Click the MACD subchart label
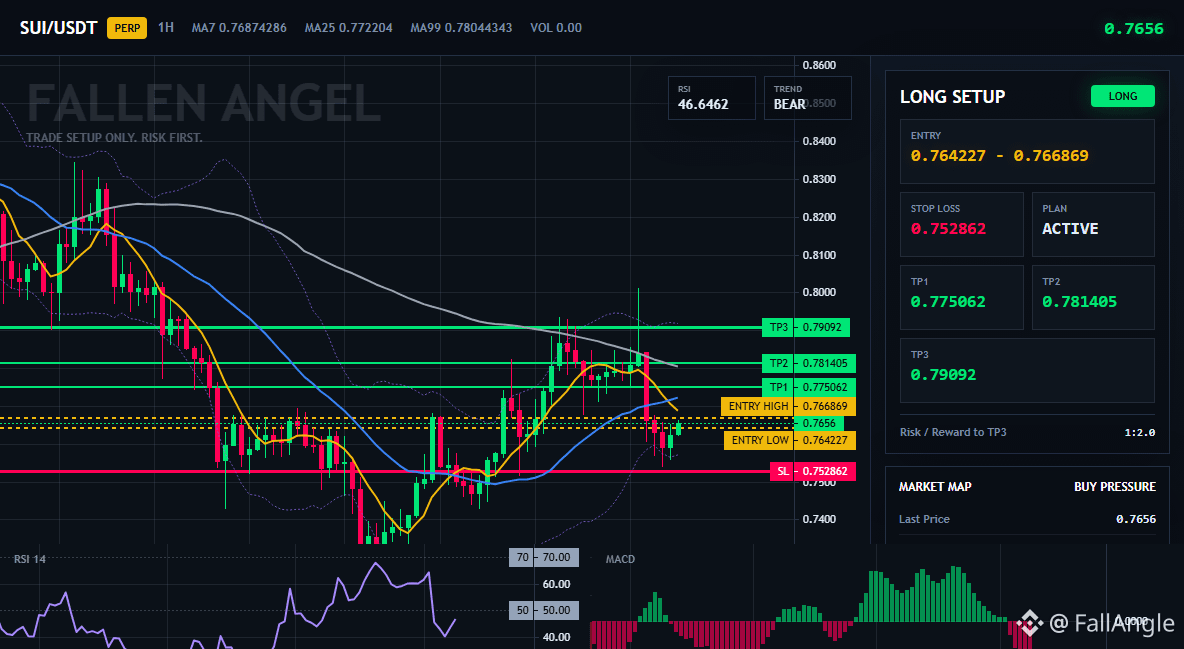 click(620, 559)
